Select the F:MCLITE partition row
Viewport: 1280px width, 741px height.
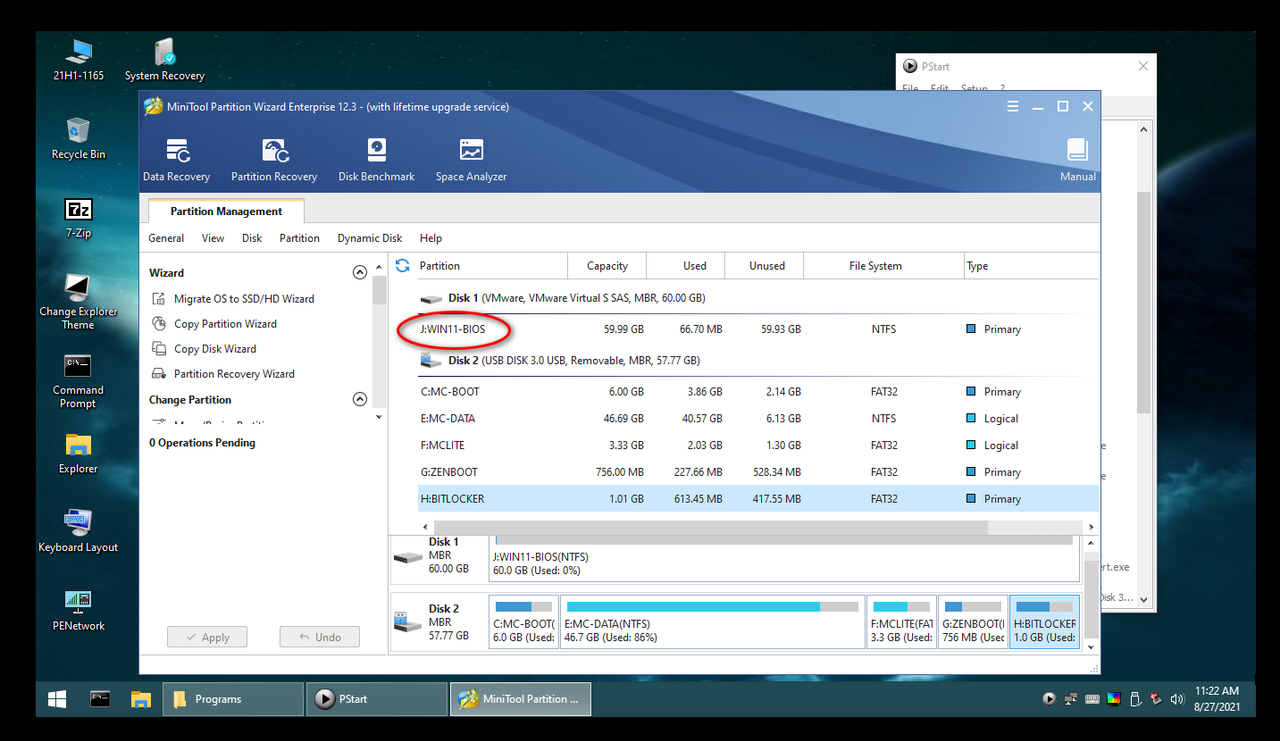(x=757, y=446)
